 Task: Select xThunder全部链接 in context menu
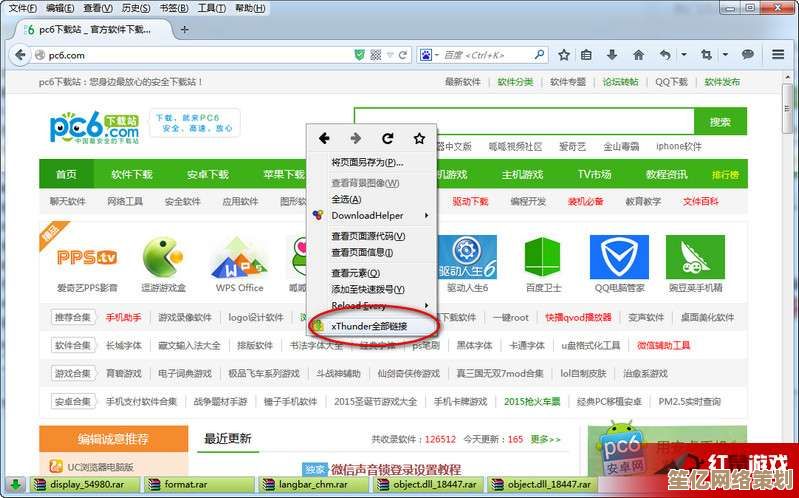coord(369,326)
